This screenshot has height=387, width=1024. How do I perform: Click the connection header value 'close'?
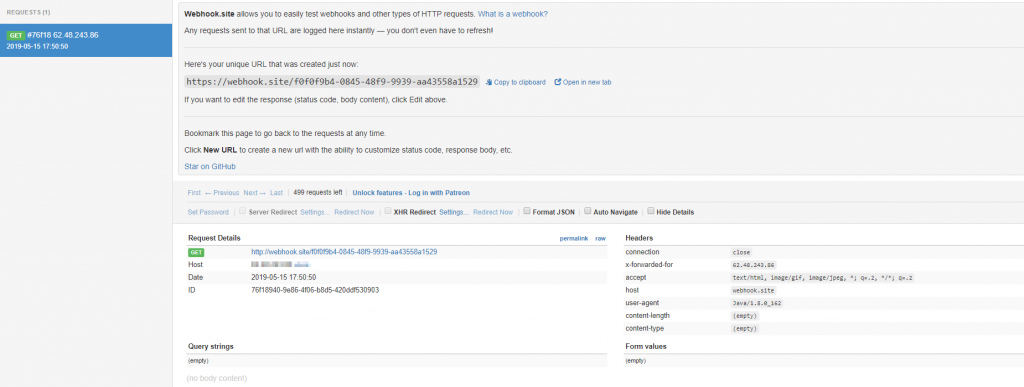coord(742,252)
